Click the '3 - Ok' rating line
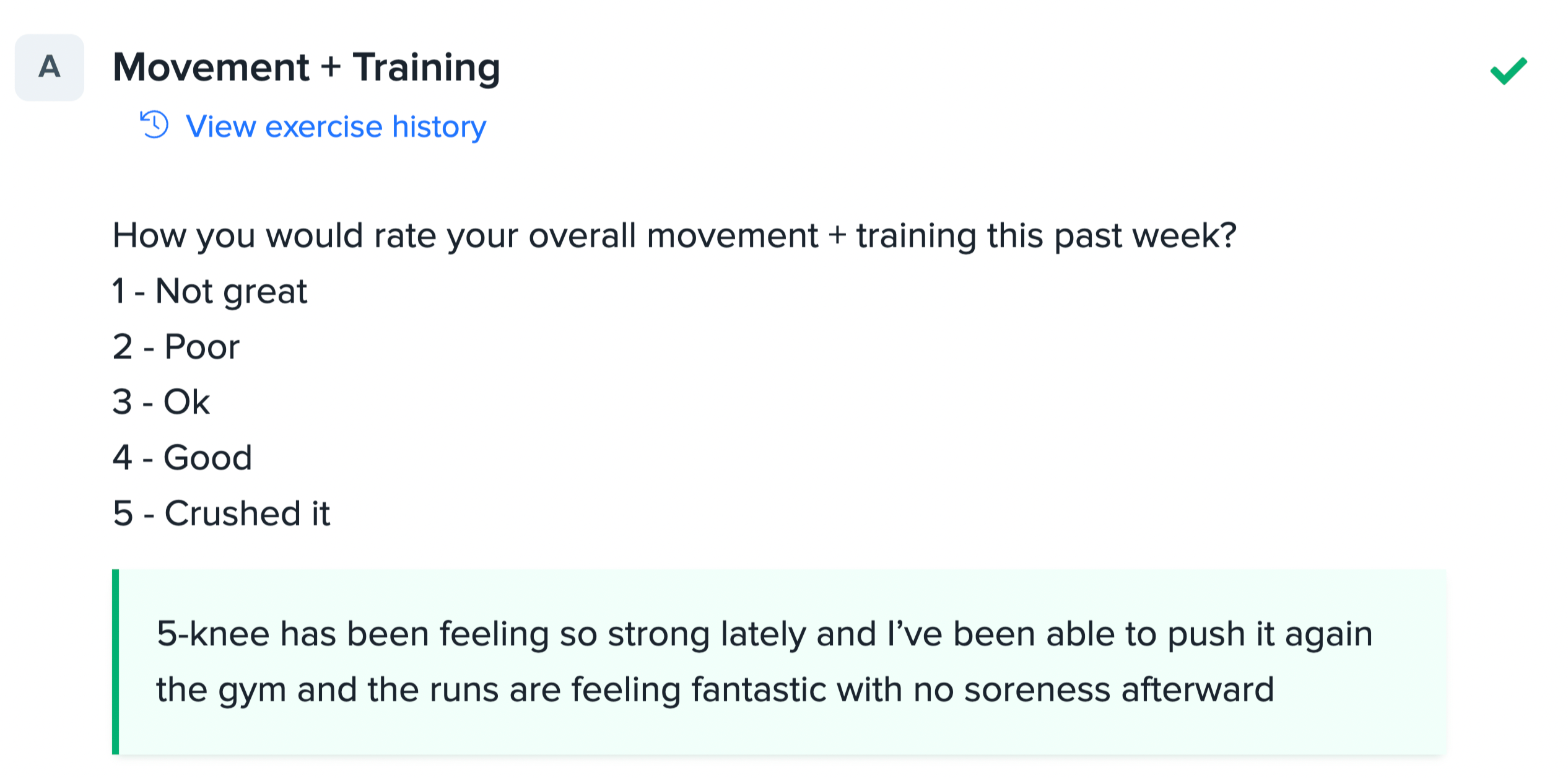Screen dimensions: 1568x778 click(161, 401)
